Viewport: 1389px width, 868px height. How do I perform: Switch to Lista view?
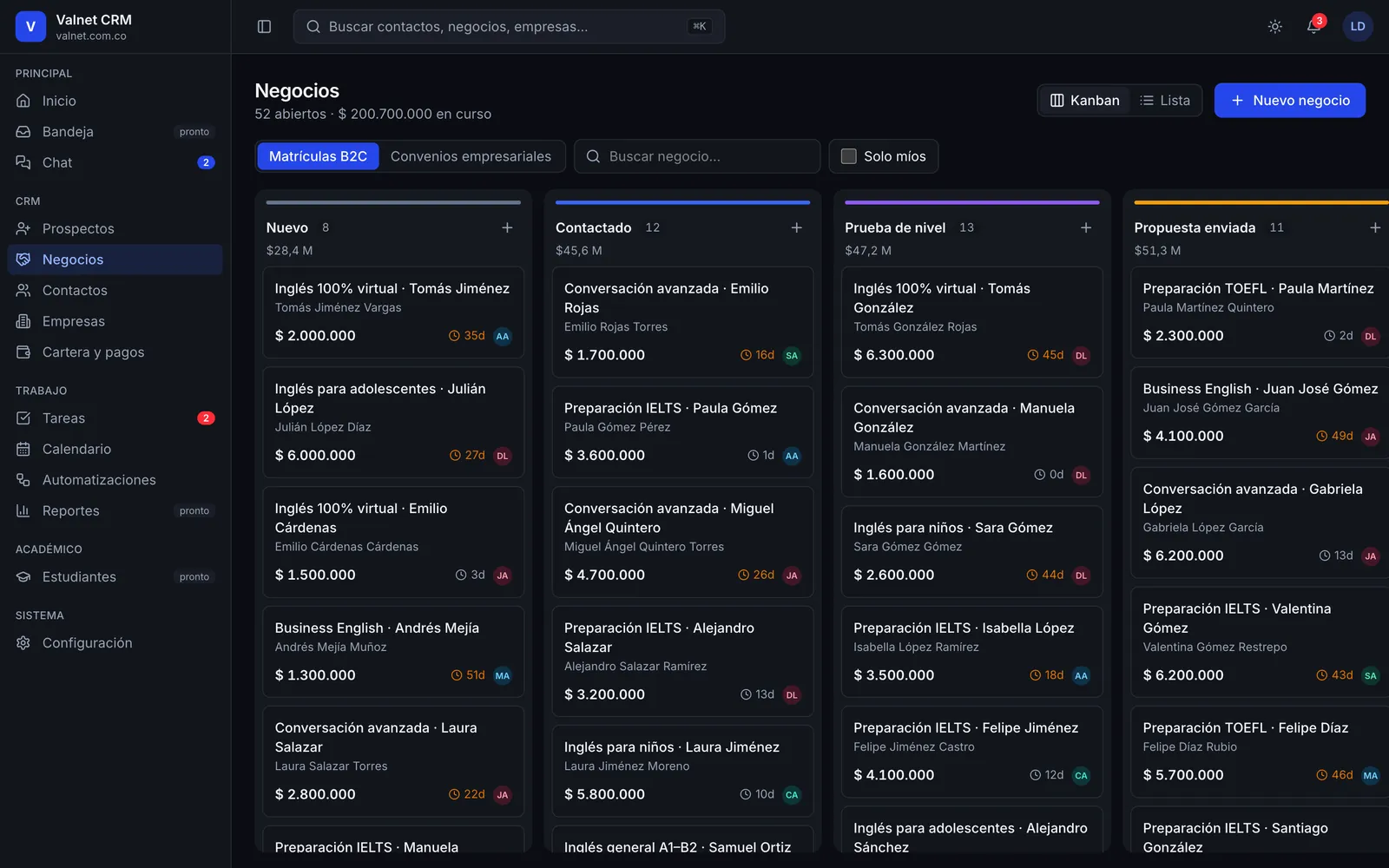click(x=1165, y=101)
